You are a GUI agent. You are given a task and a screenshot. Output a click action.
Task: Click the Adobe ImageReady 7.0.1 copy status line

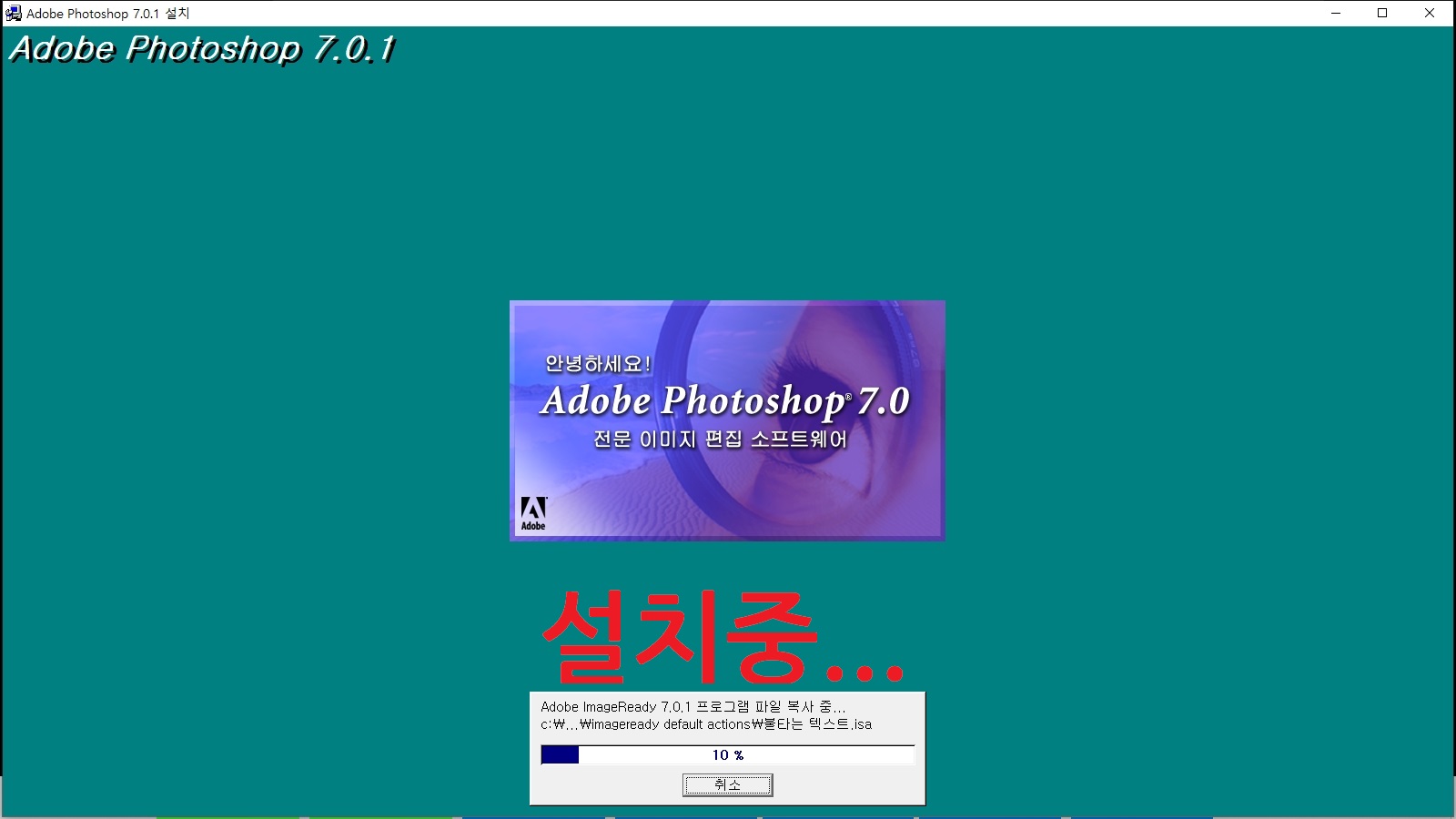click(693, 706)
